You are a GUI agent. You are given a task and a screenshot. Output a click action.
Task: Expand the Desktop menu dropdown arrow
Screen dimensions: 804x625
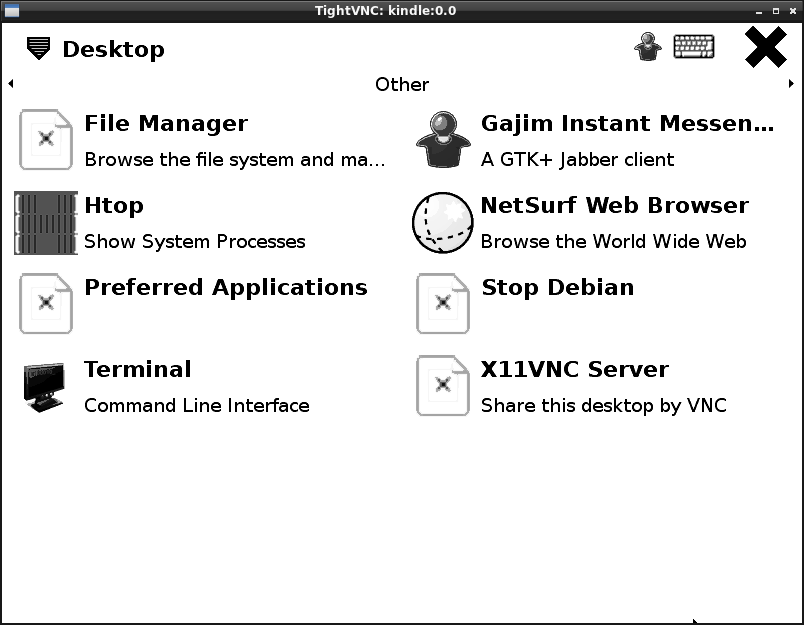tap(38, 48)
